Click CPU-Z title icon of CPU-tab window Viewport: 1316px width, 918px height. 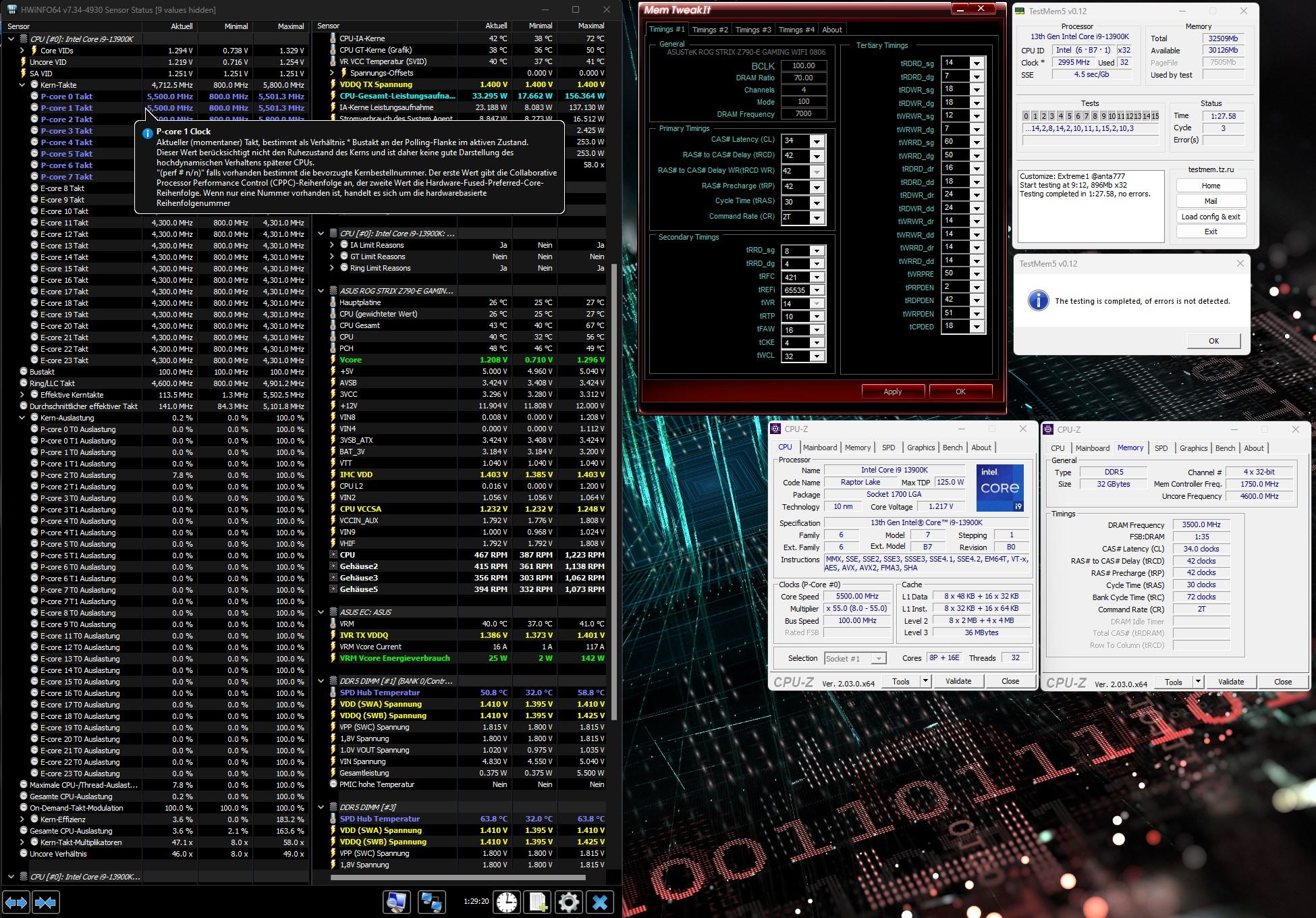click(776, 429)
